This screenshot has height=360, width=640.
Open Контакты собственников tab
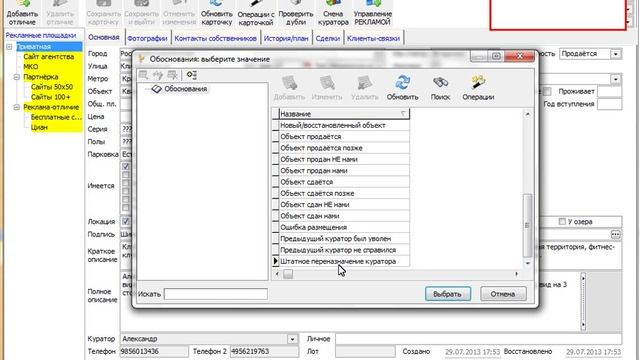click(x=215, y=38)
